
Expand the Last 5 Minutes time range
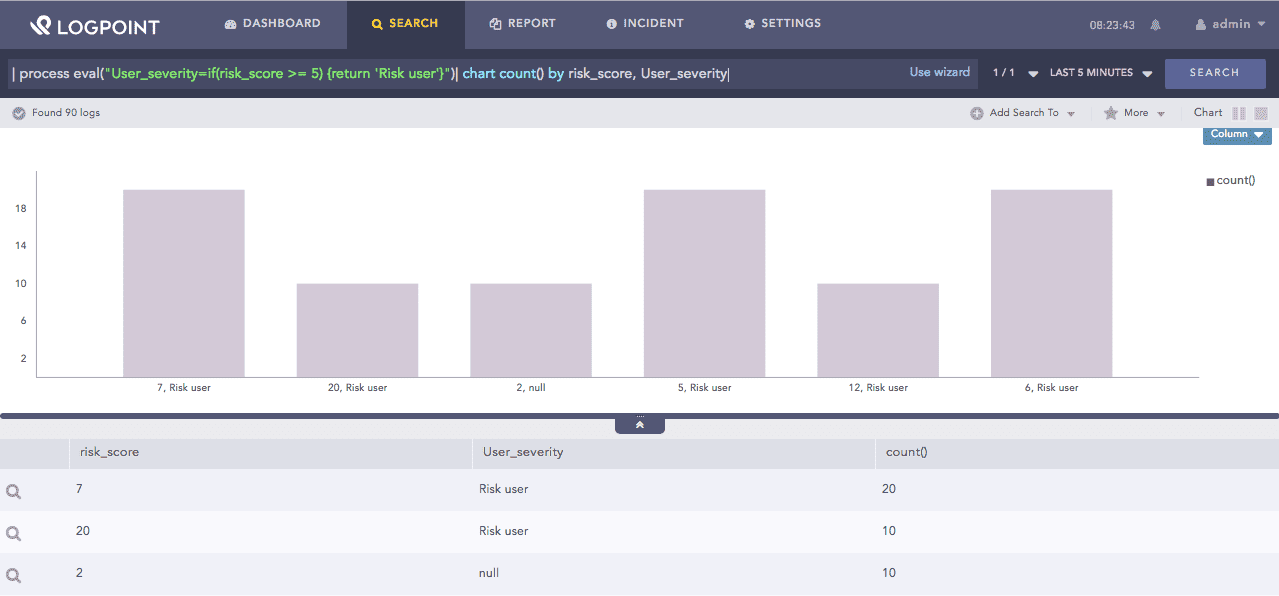pos(1101,73)
